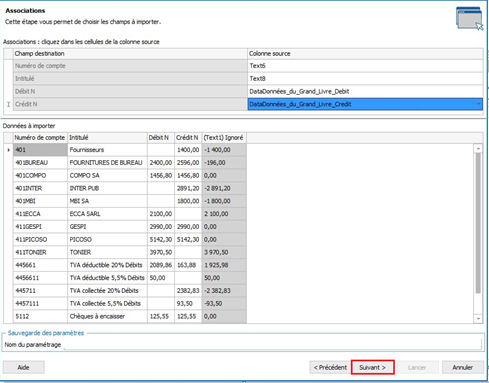Select the account cell 401
Viewport: 489px width, 383px height.
(x=40, y=150)
